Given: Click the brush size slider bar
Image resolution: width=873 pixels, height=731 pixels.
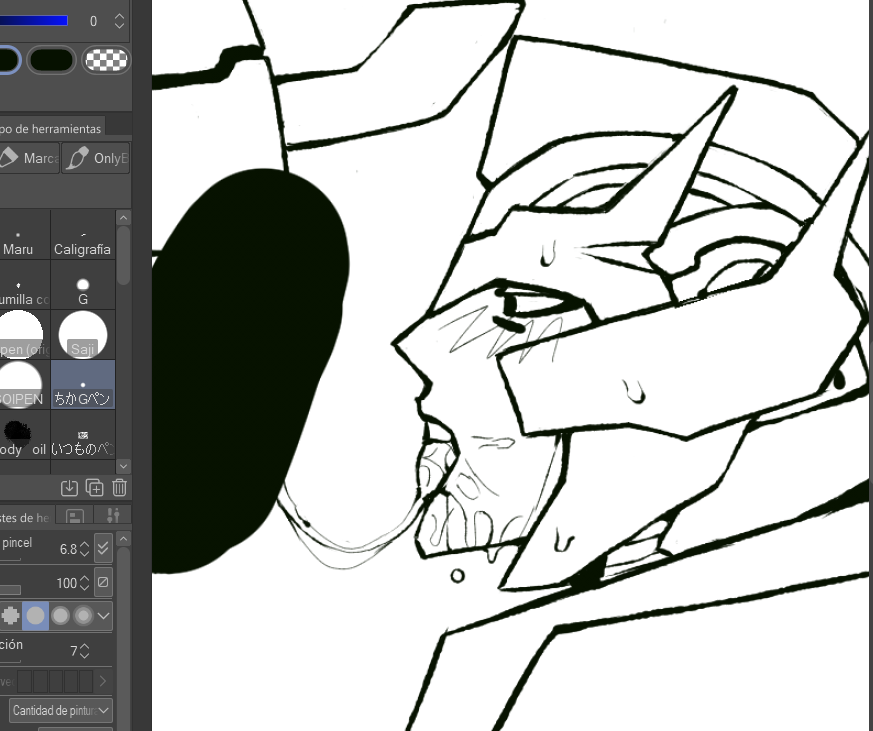Looking at the screenshot, I should click(x=10, y=559).
